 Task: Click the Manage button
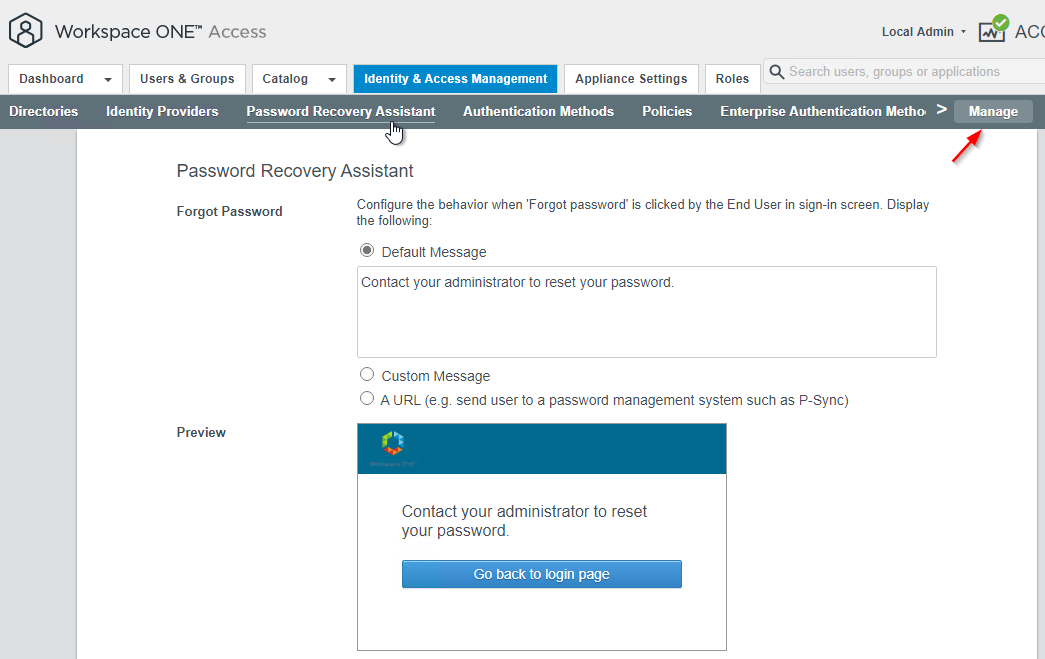point(993,111)
